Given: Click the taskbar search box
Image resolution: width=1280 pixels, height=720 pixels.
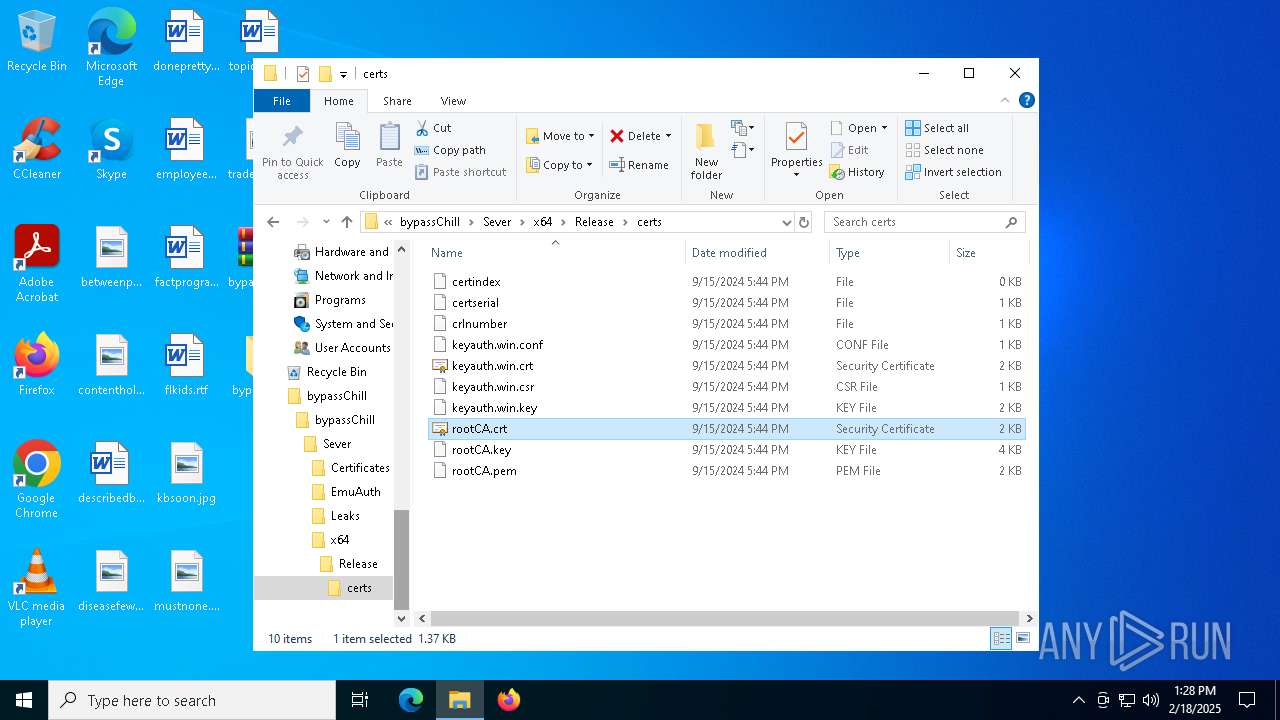Looking at the screenshot, I should [x=192, y=700].
